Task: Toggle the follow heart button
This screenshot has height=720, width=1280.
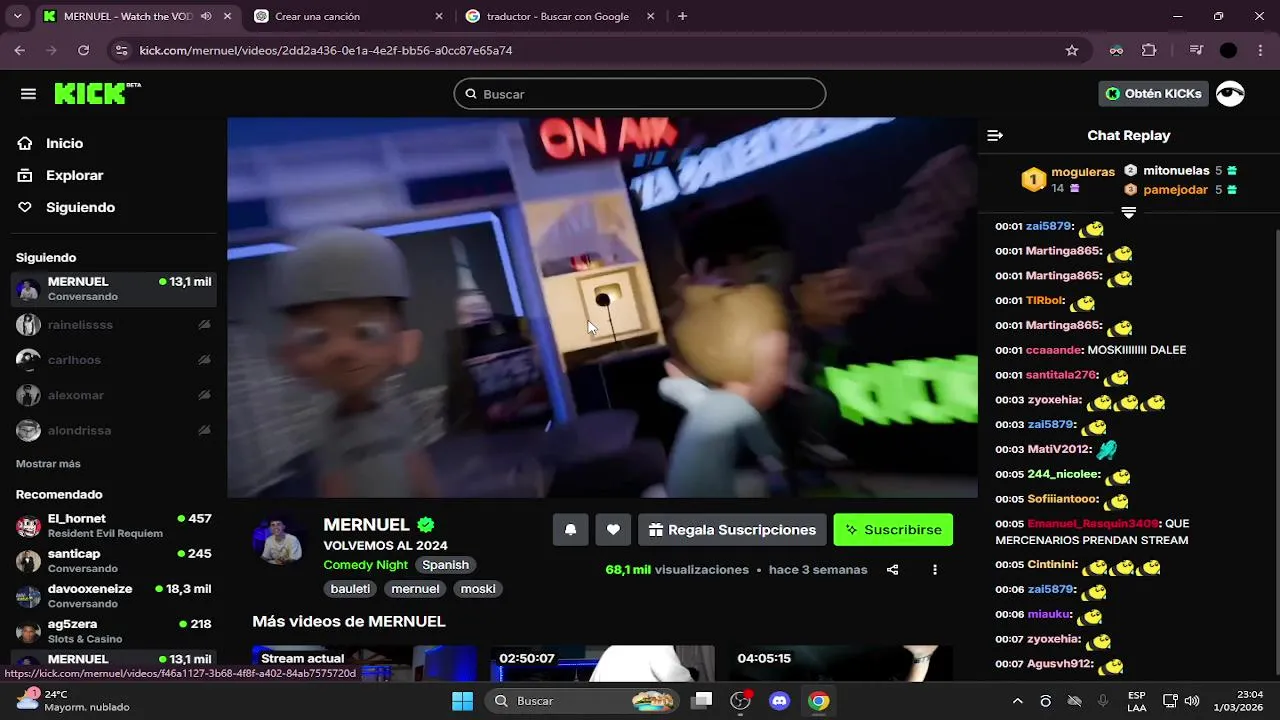Action: click(613, 530)
